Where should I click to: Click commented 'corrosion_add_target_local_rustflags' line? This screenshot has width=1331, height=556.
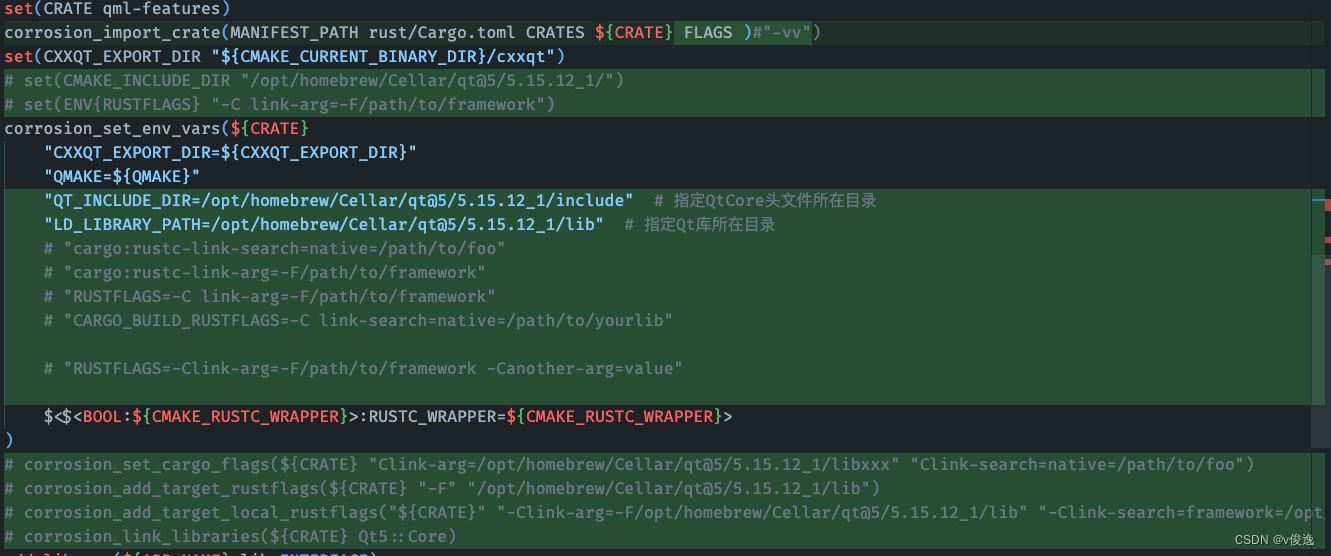[664, 512]
